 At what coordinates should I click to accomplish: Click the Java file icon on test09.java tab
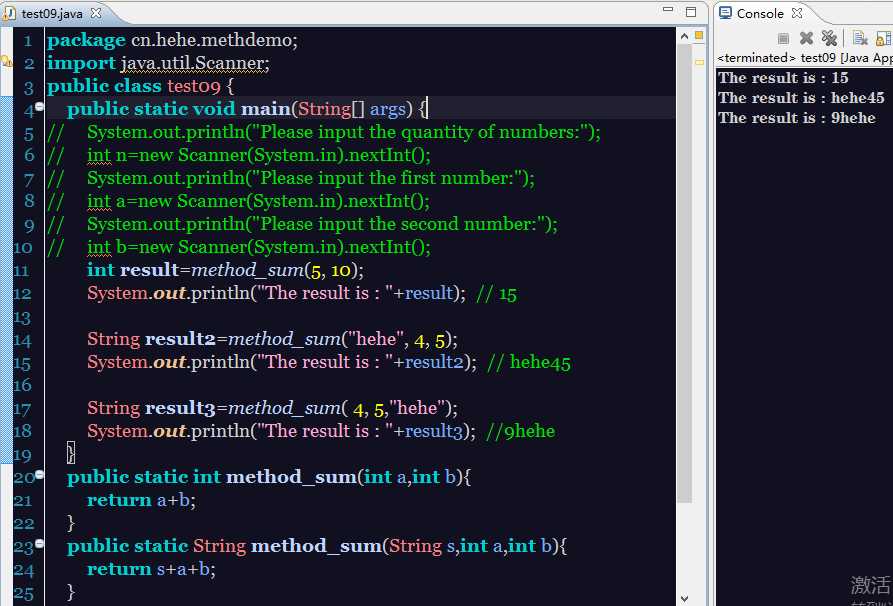tap(9, 13)
